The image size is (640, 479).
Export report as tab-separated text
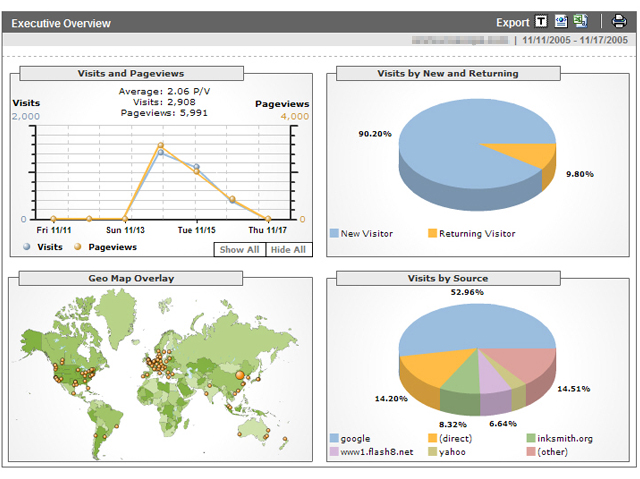541,21
